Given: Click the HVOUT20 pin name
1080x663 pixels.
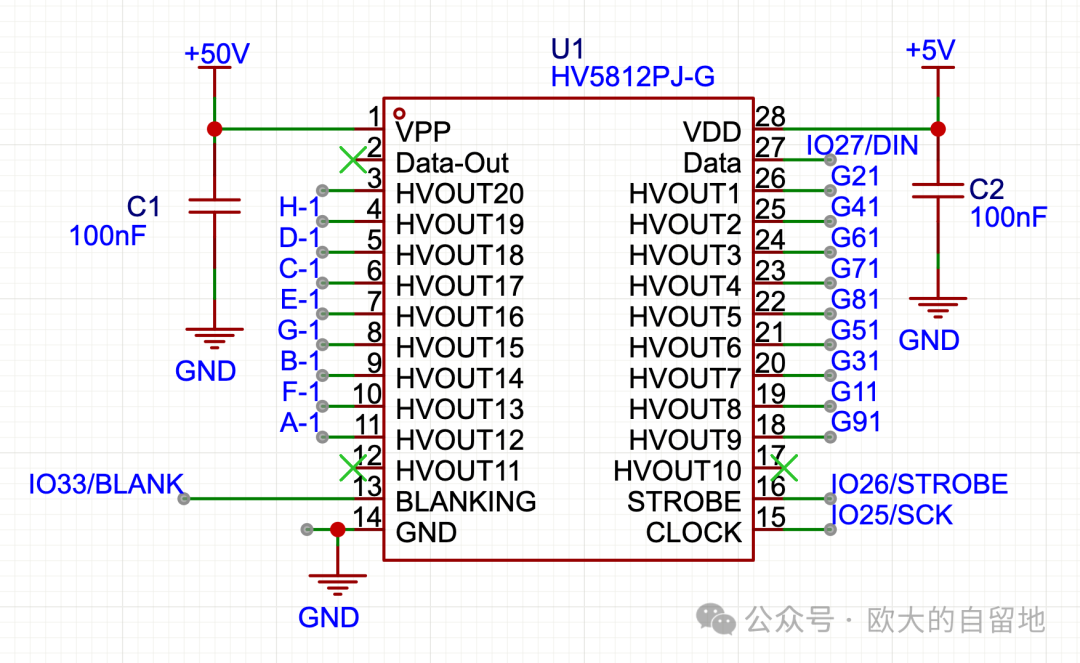Looking at the screenshot, I should pos(460,193).
